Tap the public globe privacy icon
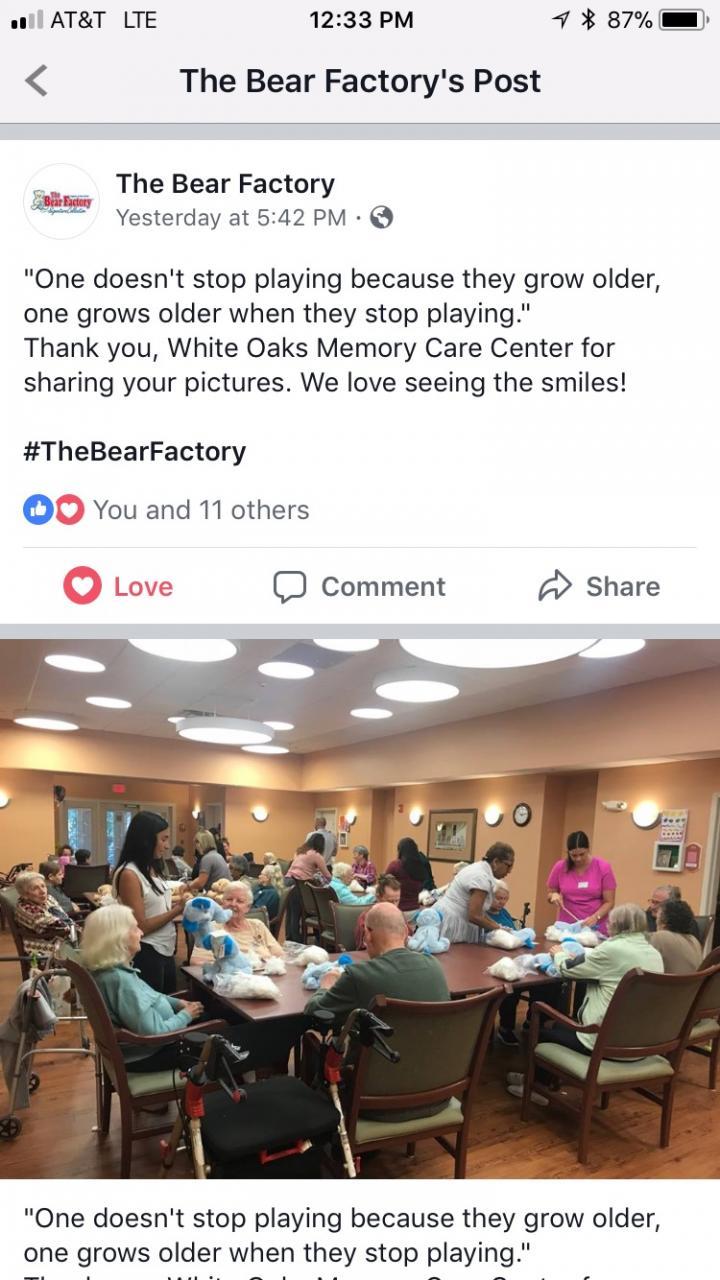The width and height of the screenshot is (720, 1280). (x=381, y=217)
